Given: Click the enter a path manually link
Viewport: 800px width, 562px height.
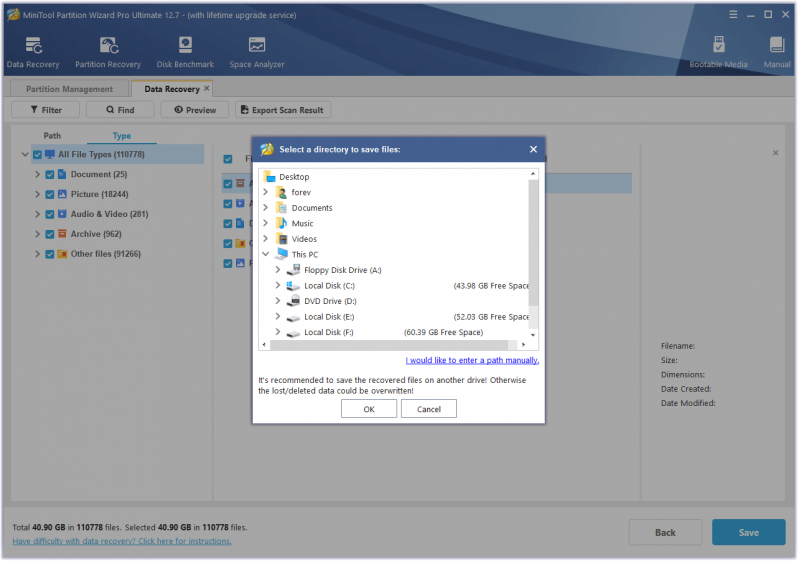Looking at the screenshot, I should (x=473, y=361).
